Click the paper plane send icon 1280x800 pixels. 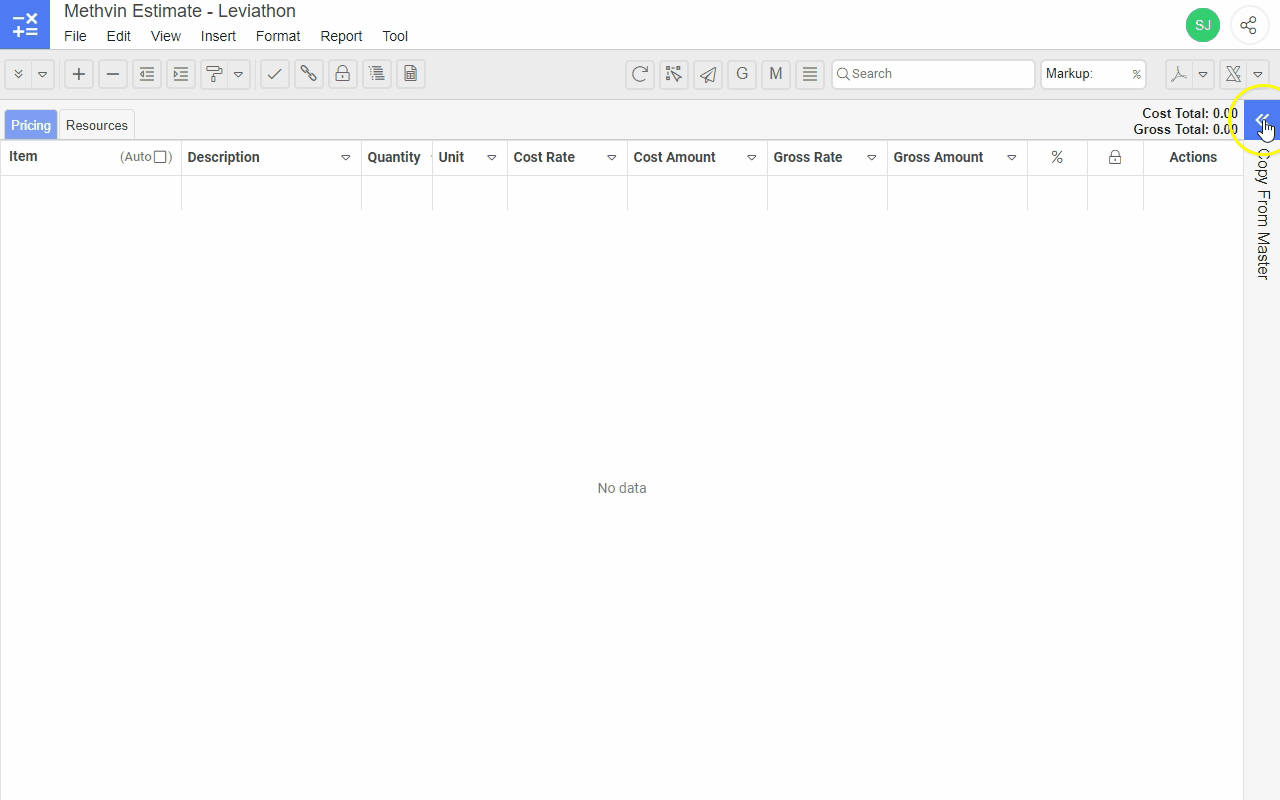(x=708, y=74)
